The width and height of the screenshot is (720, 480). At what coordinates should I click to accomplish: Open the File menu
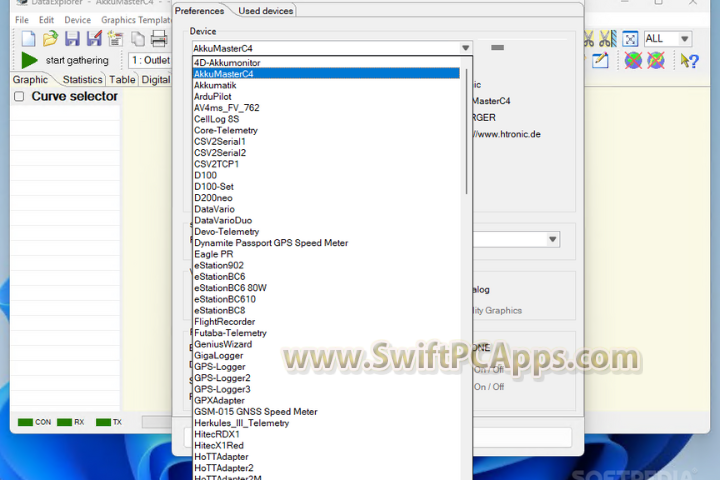coord(22,20)
